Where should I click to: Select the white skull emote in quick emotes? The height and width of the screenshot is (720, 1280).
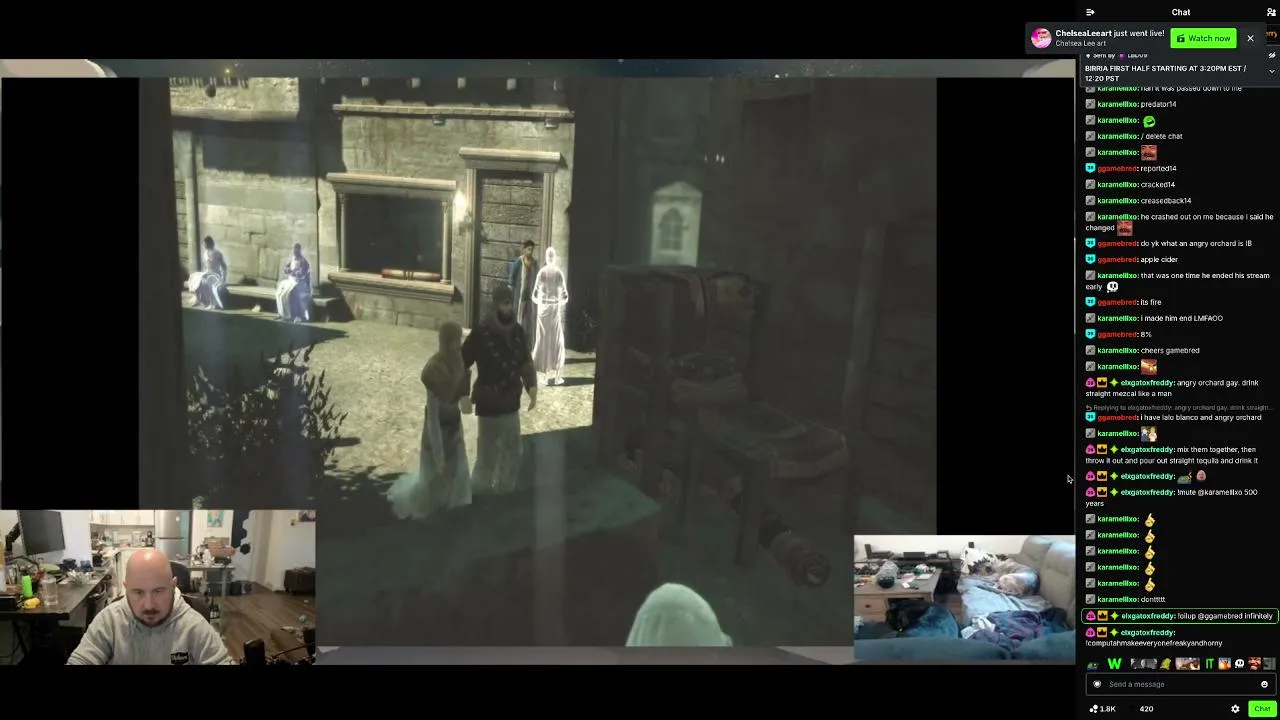[x=1240, y=664]
